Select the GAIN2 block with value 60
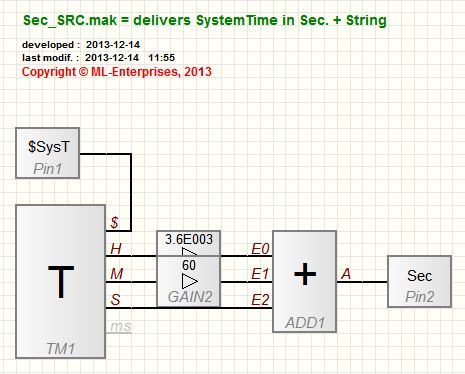The height and width of the screenshot is (374, 465). (189, 282)
